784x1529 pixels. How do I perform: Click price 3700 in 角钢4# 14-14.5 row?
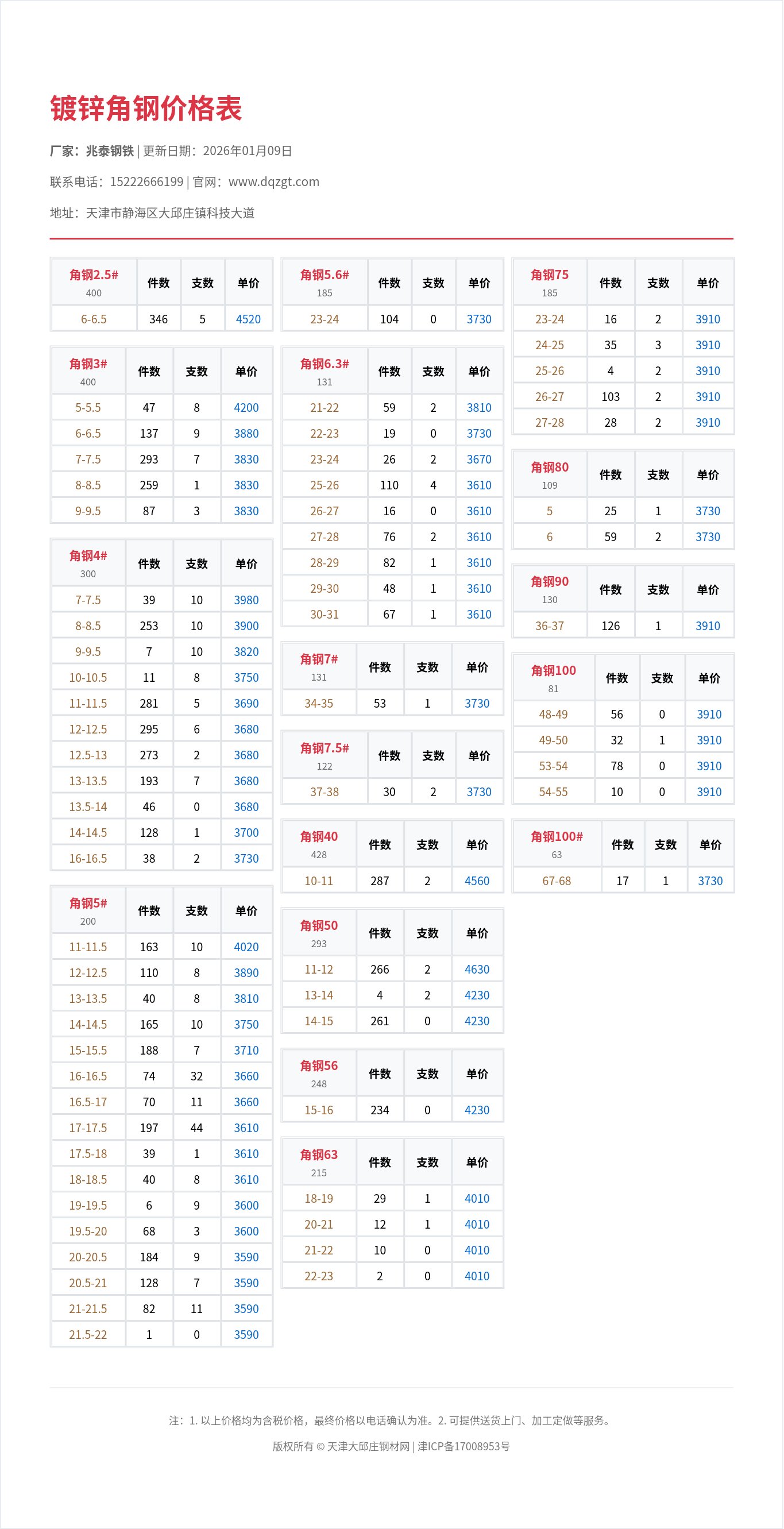click(246, 833)
